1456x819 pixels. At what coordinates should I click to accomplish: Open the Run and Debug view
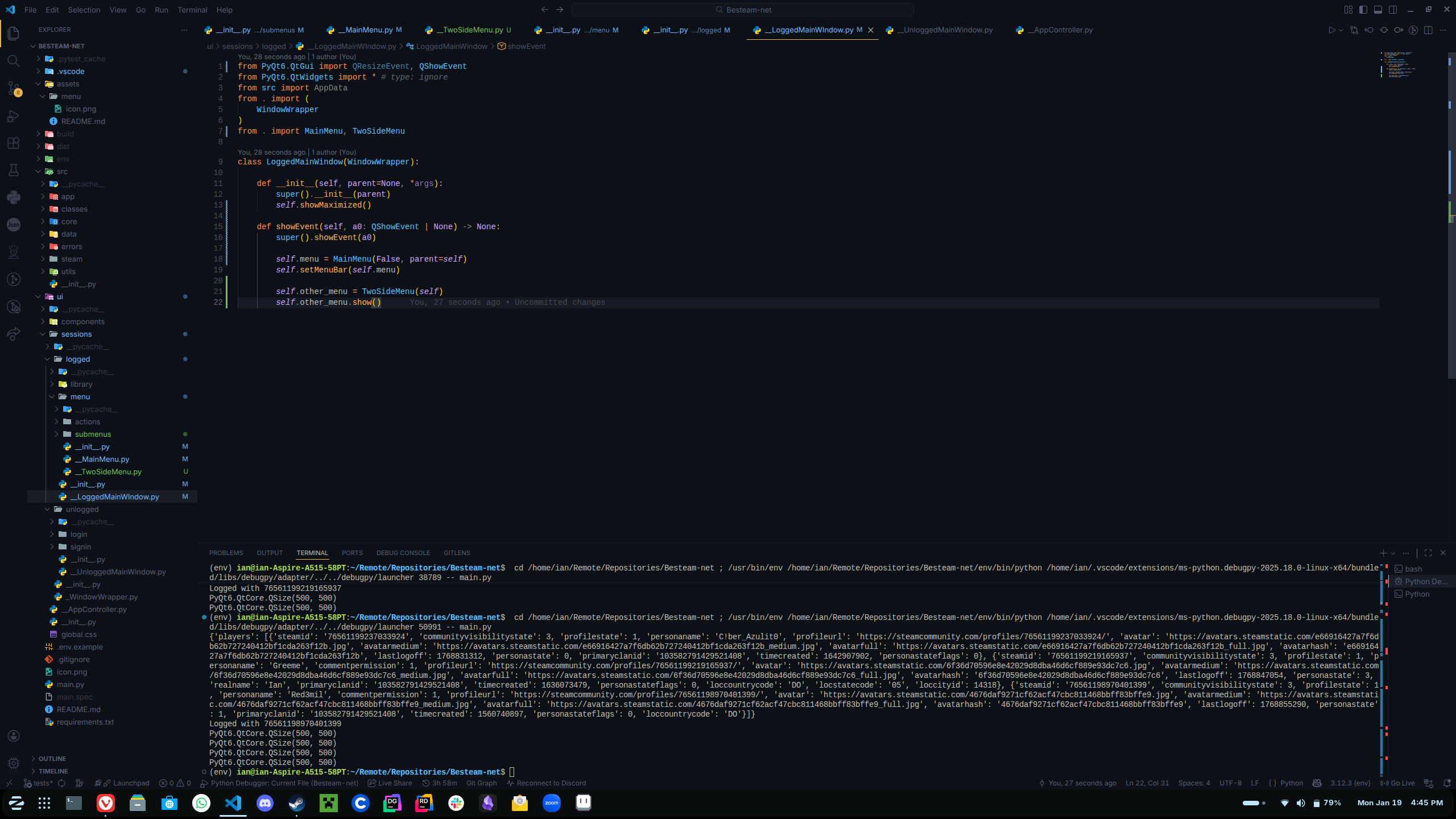pos(14,116)
